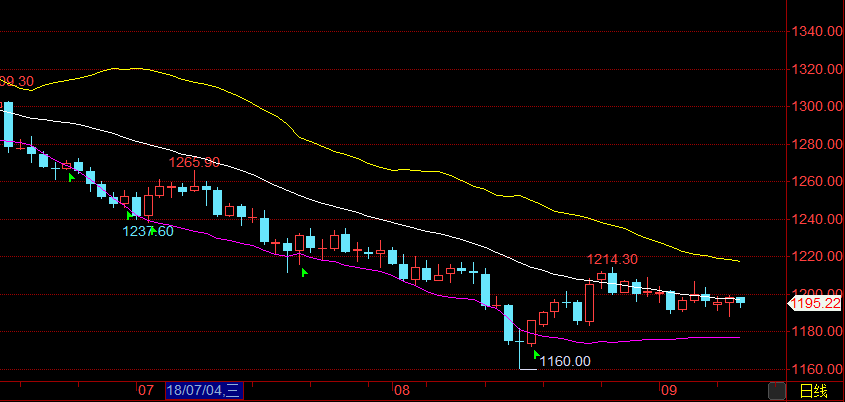Click the 1240.00 price axis label
The width and height of the screenshot is (845, 402).
click(x=816, y=219)
